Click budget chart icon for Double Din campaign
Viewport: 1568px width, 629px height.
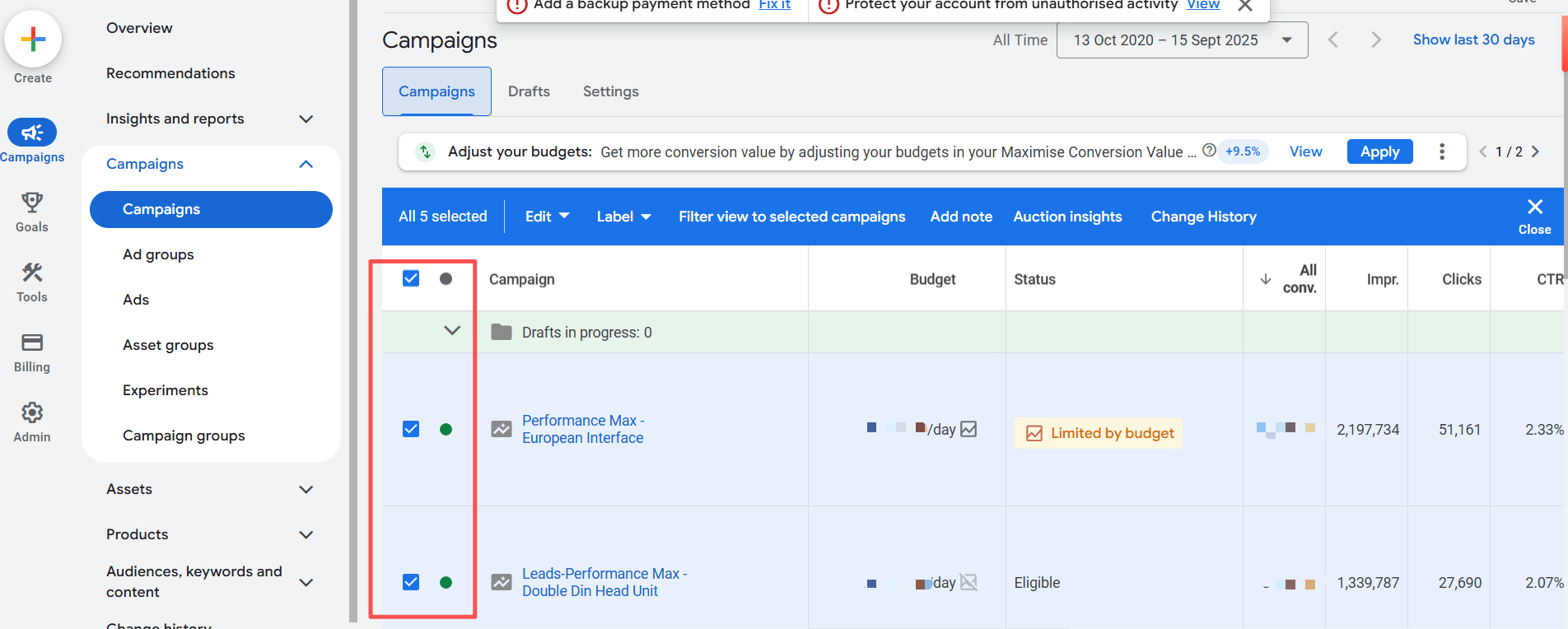point(968,582)
